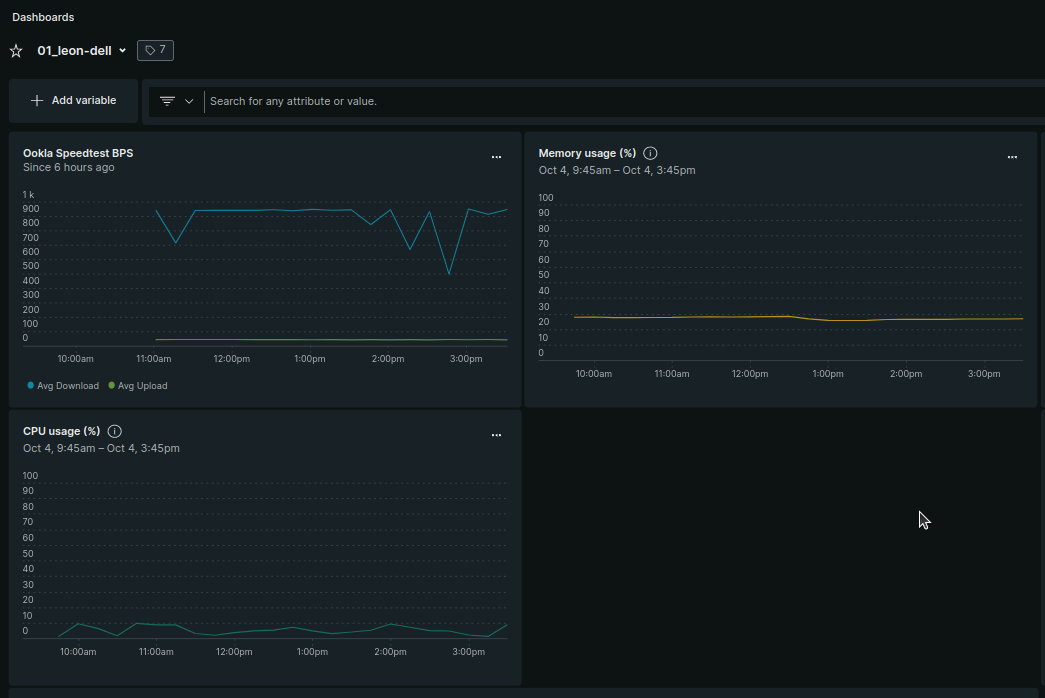The height and width of the screenshot is (698, 1045).
Task: Toggle the favorite star for 01_leon-dell
Action: tap(15, 50)
